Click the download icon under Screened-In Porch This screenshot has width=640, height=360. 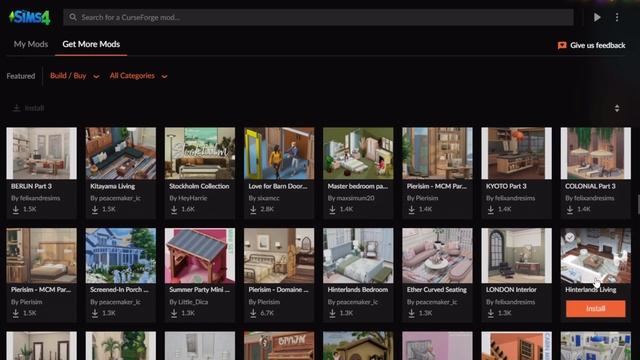(x=95, y=313)
